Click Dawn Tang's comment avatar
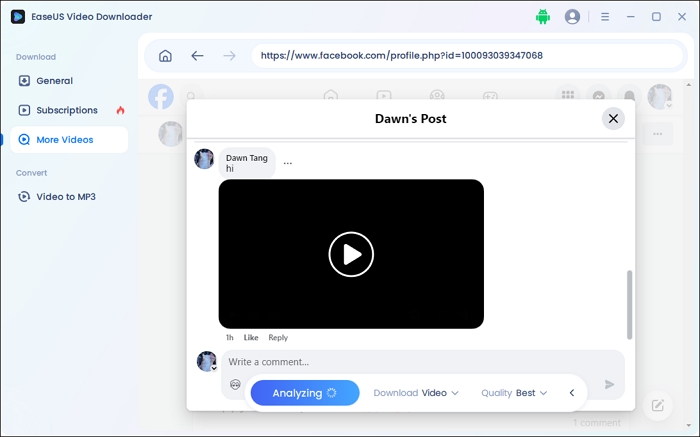Screen dimensions: 700x437 pyautogui.click(x=204, y=159)
